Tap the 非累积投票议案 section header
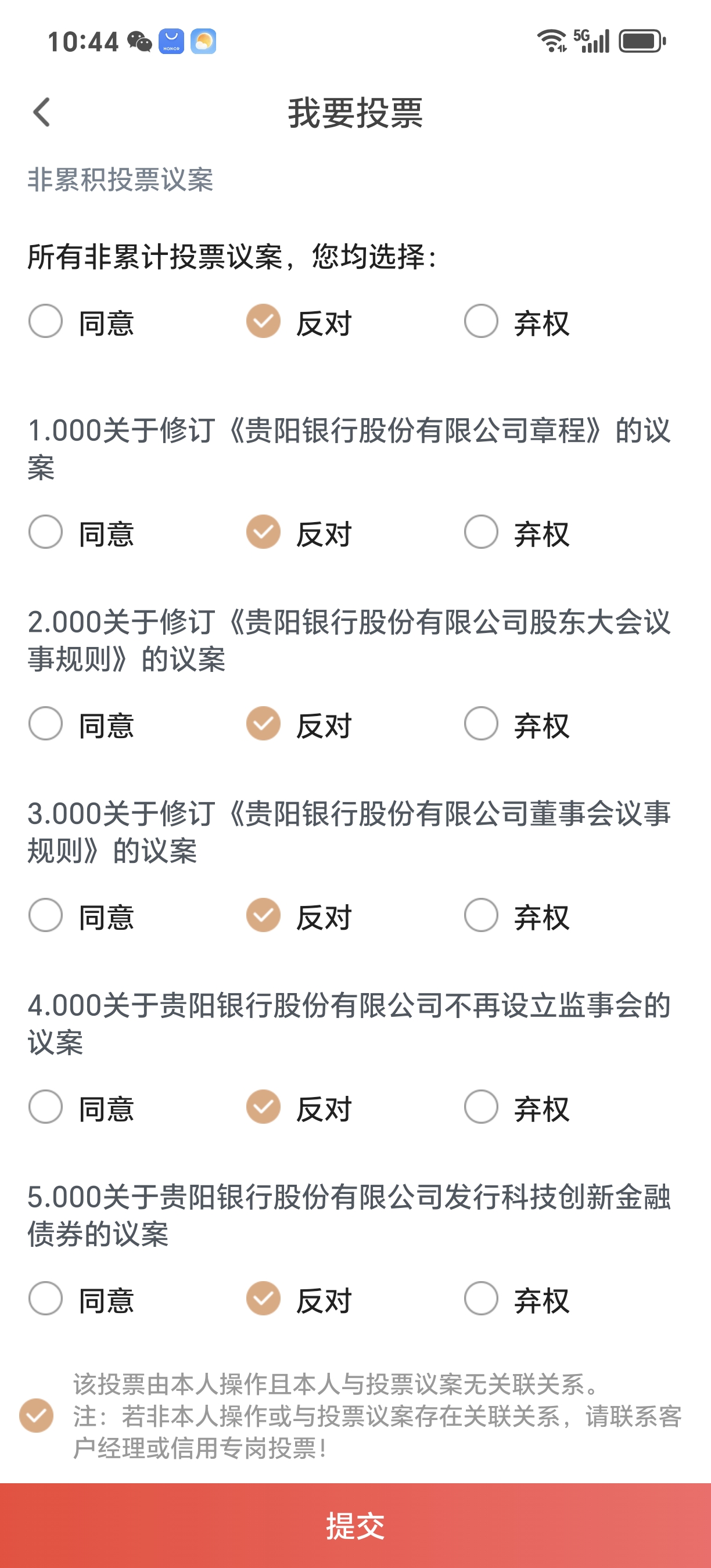The height and width of the screenshot is (1568, 711). [x=120, y=180]
